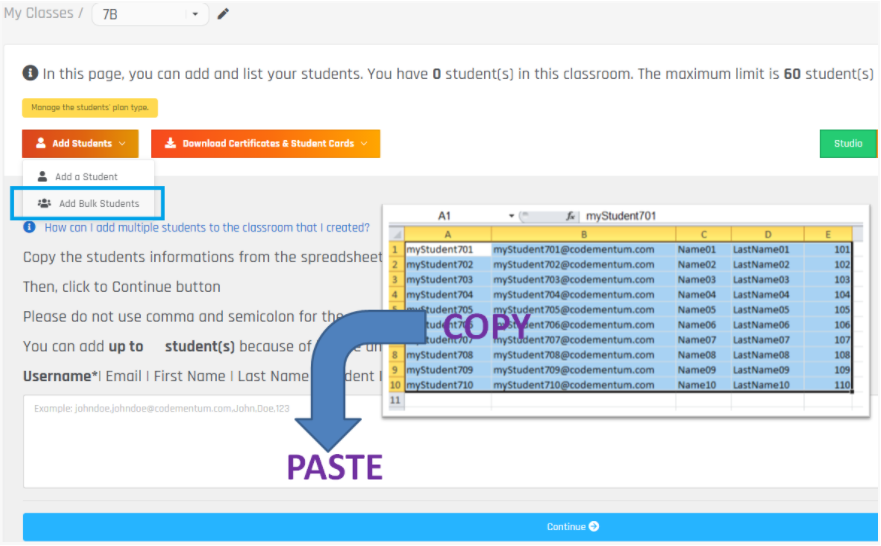The image size is (881, 546).
Task: Click cell myStudent701 in spreadsheet column A
Action: (x=448, y=249)
